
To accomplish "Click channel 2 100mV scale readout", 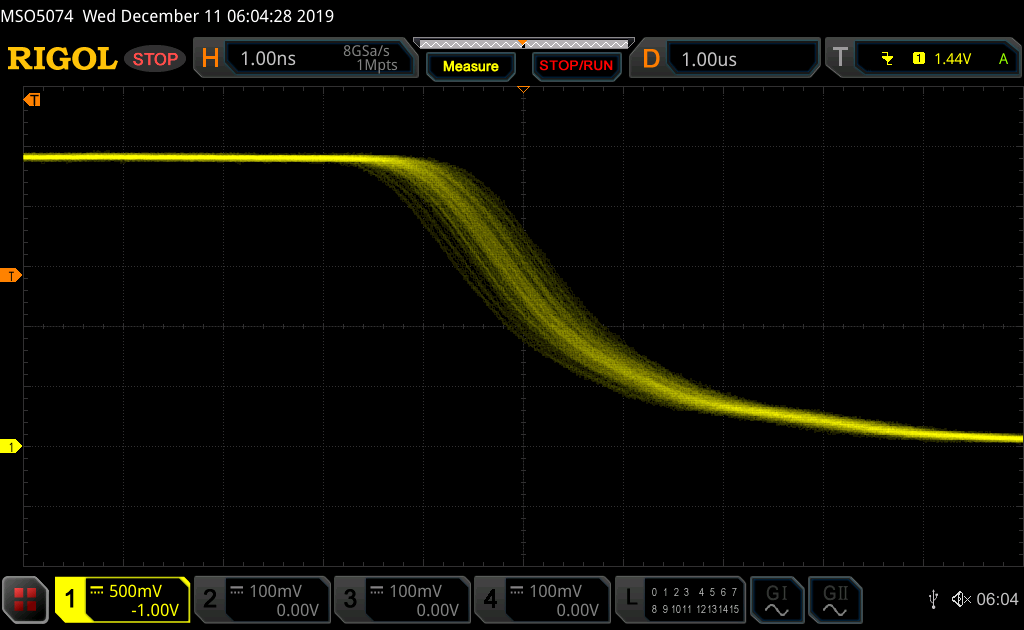I will [x=276, y=591].
